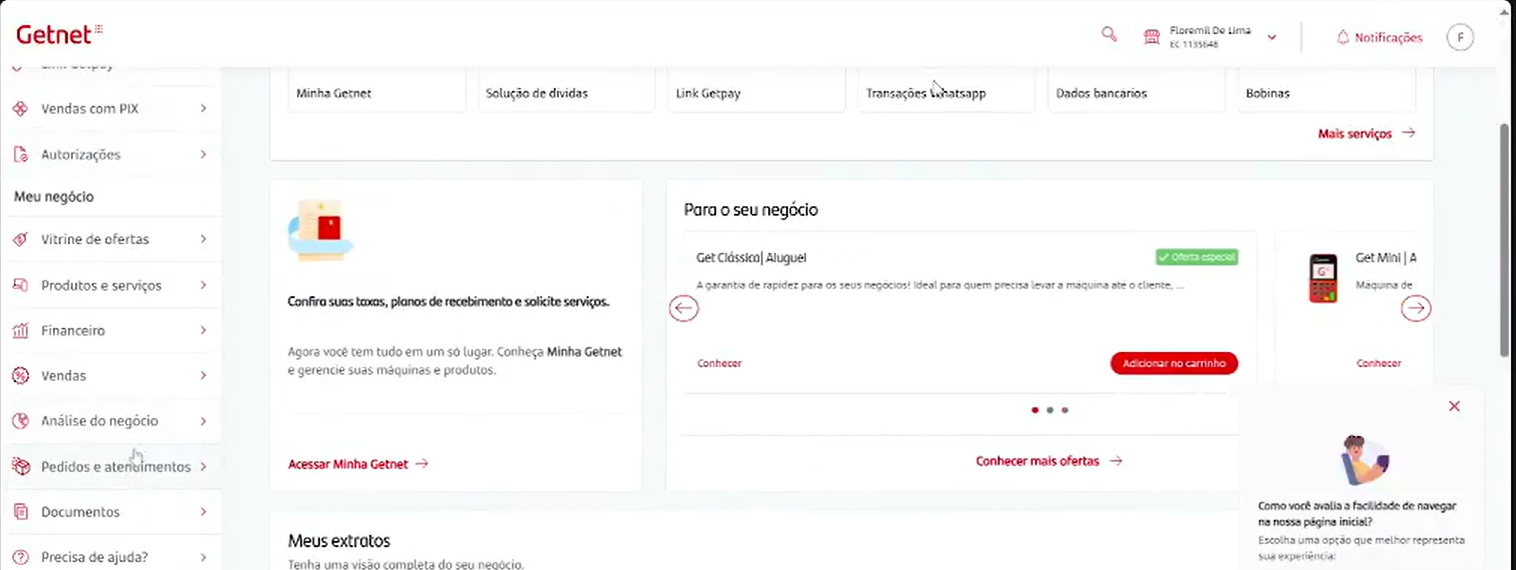Expand Documentos chevron

pos(203,511)
